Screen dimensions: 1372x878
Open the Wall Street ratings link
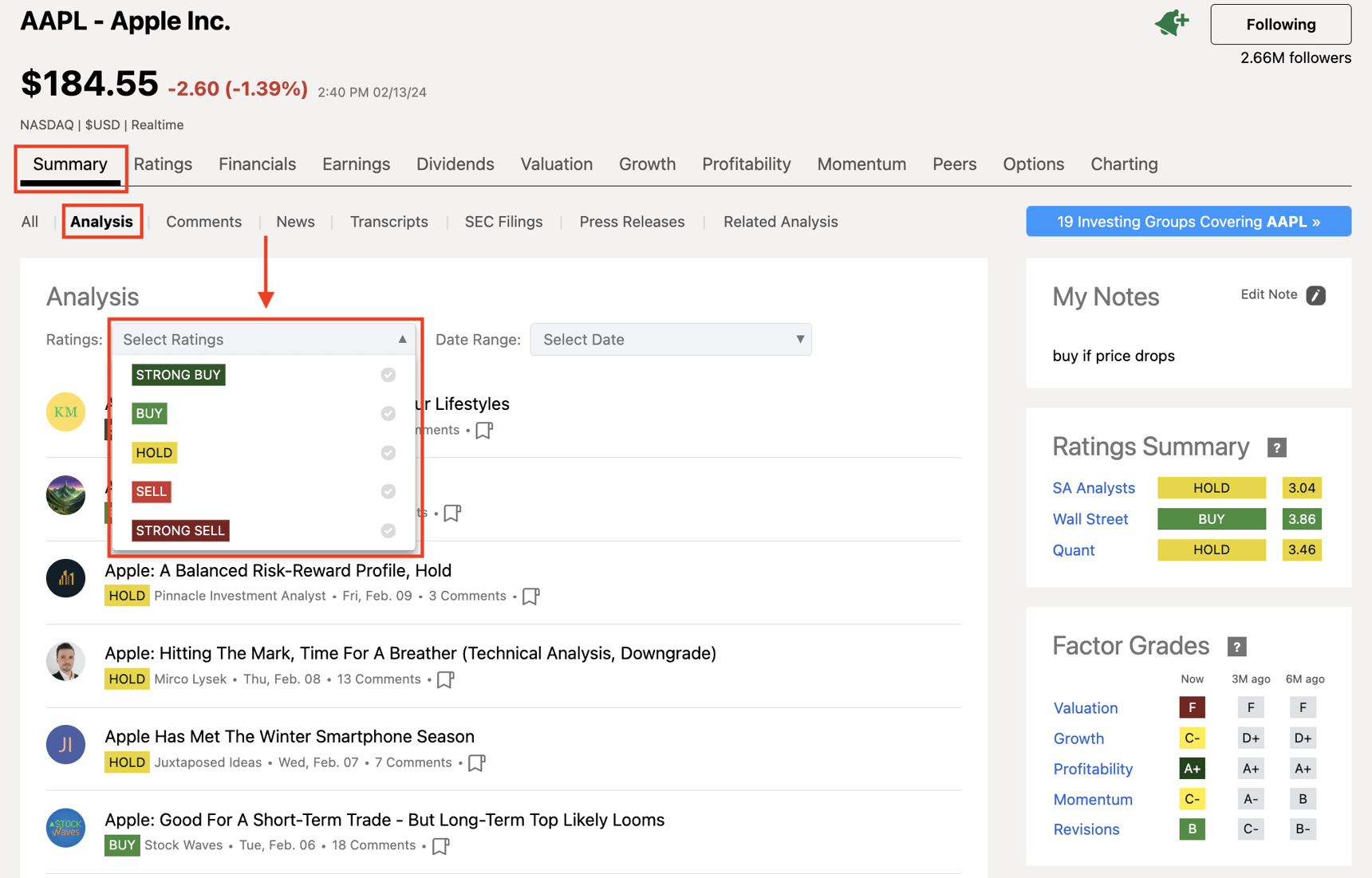tap(1090, 518)
